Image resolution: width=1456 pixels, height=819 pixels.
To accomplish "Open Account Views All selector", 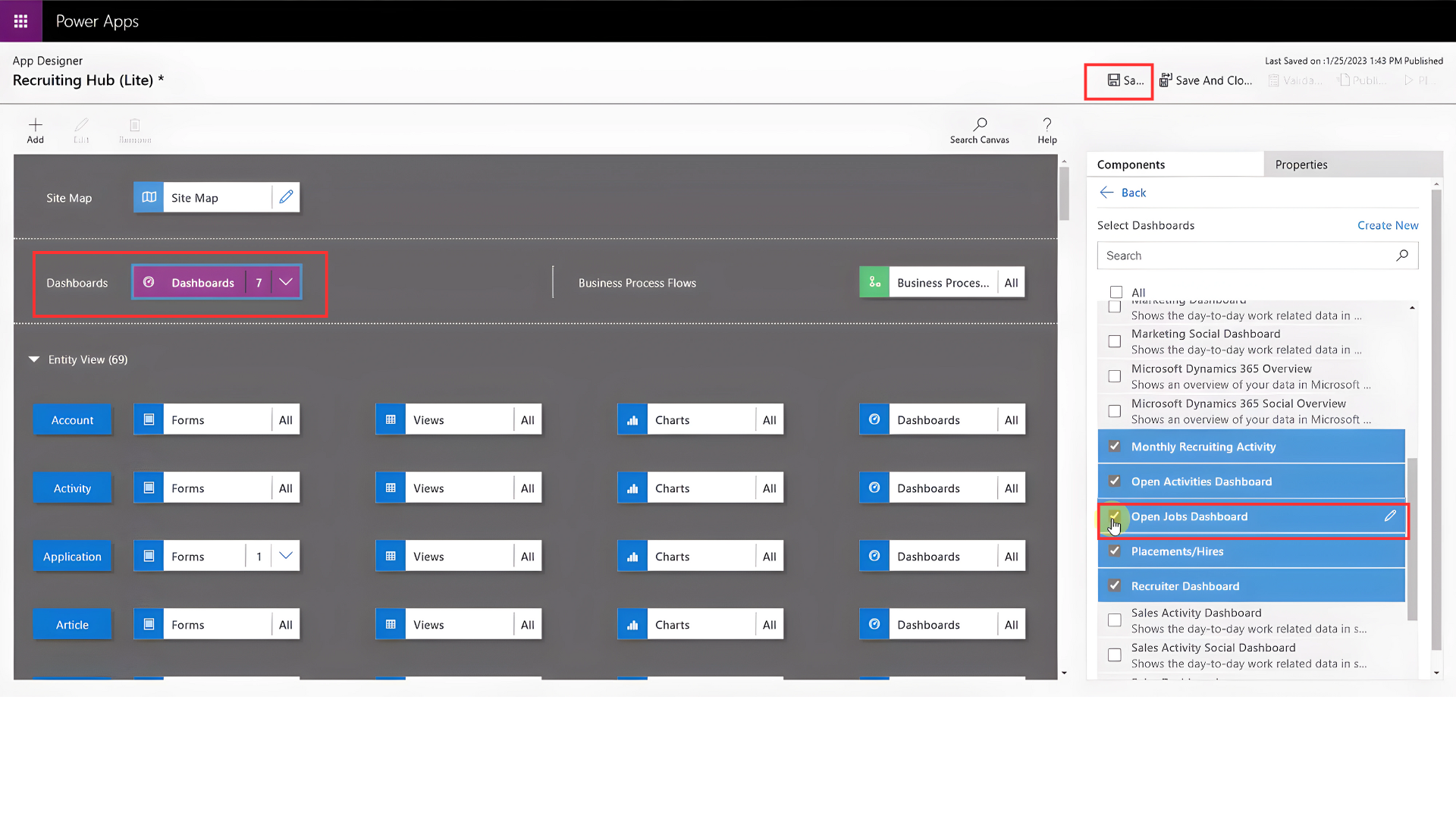I will 528,419.
